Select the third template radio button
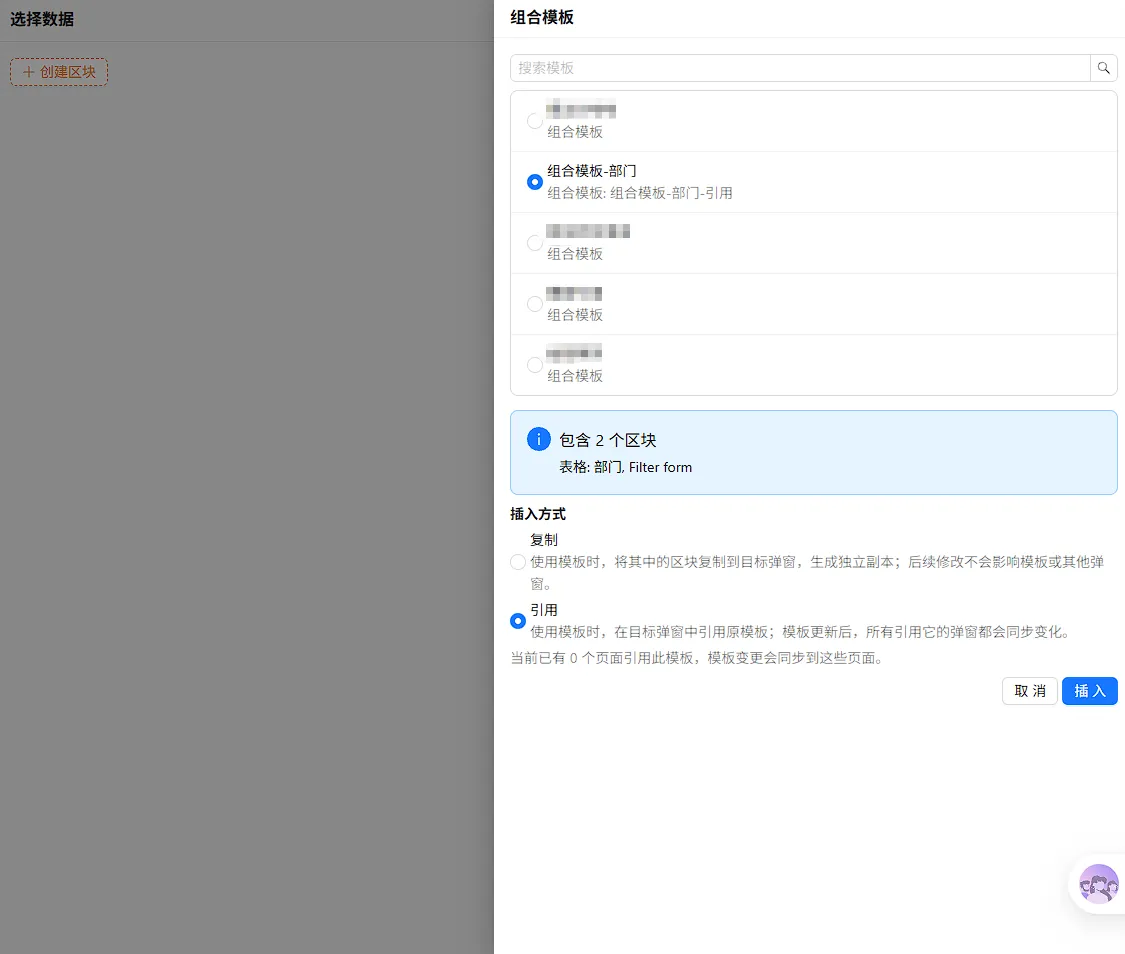This screenshot has height=954, width=1125. (x=535, y=243)
